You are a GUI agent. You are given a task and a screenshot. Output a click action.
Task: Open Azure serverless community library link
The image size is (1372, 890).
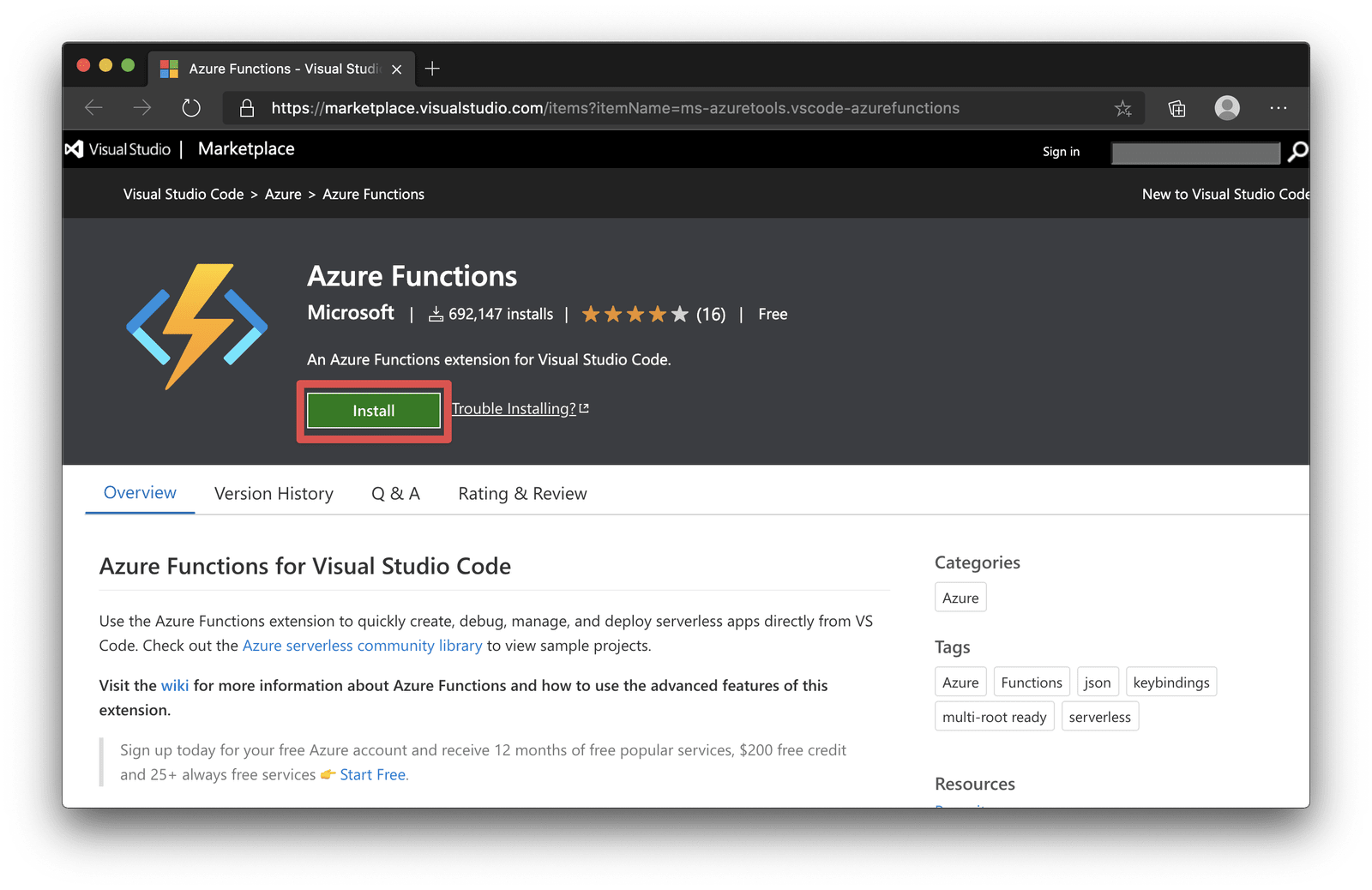coord(362,646)
